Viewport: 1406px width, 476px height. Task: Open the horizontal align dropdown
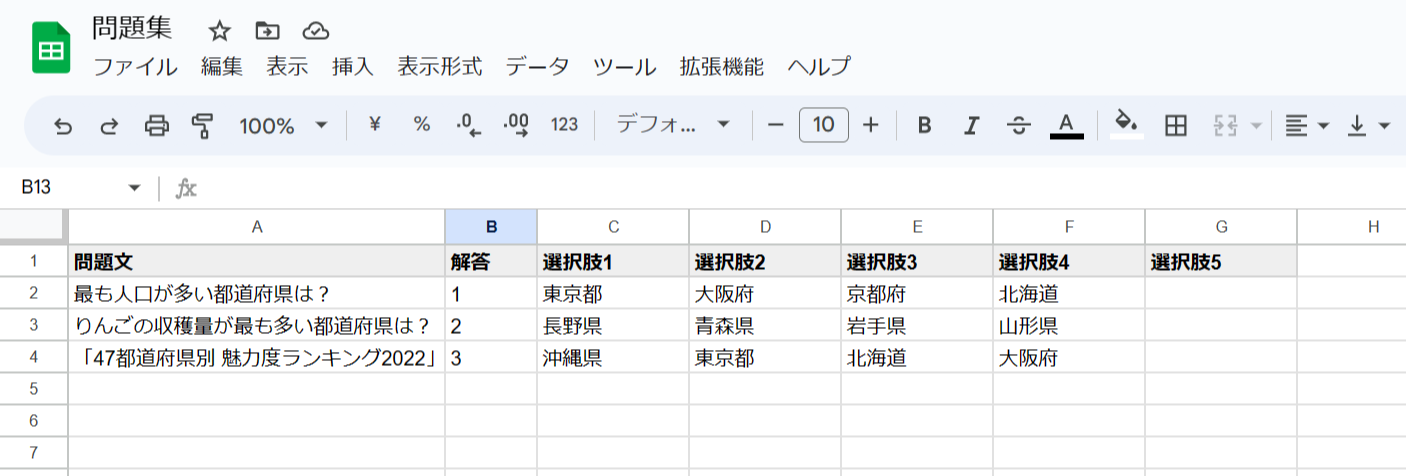point(1306,125)
